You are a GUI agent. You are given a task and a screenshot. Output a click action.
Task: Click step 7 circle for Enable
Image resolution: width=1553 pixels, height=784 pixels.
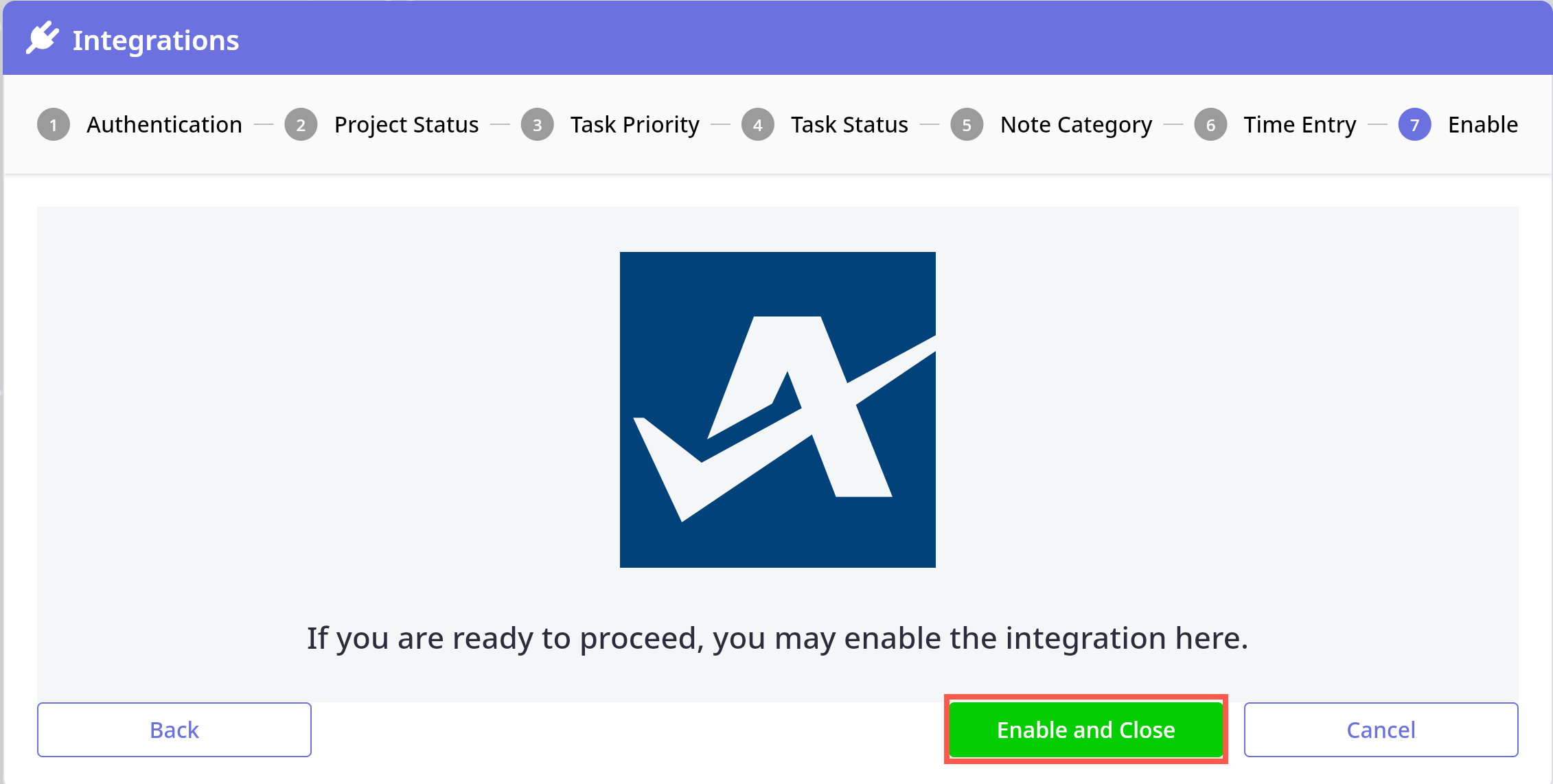(1414, 125)
